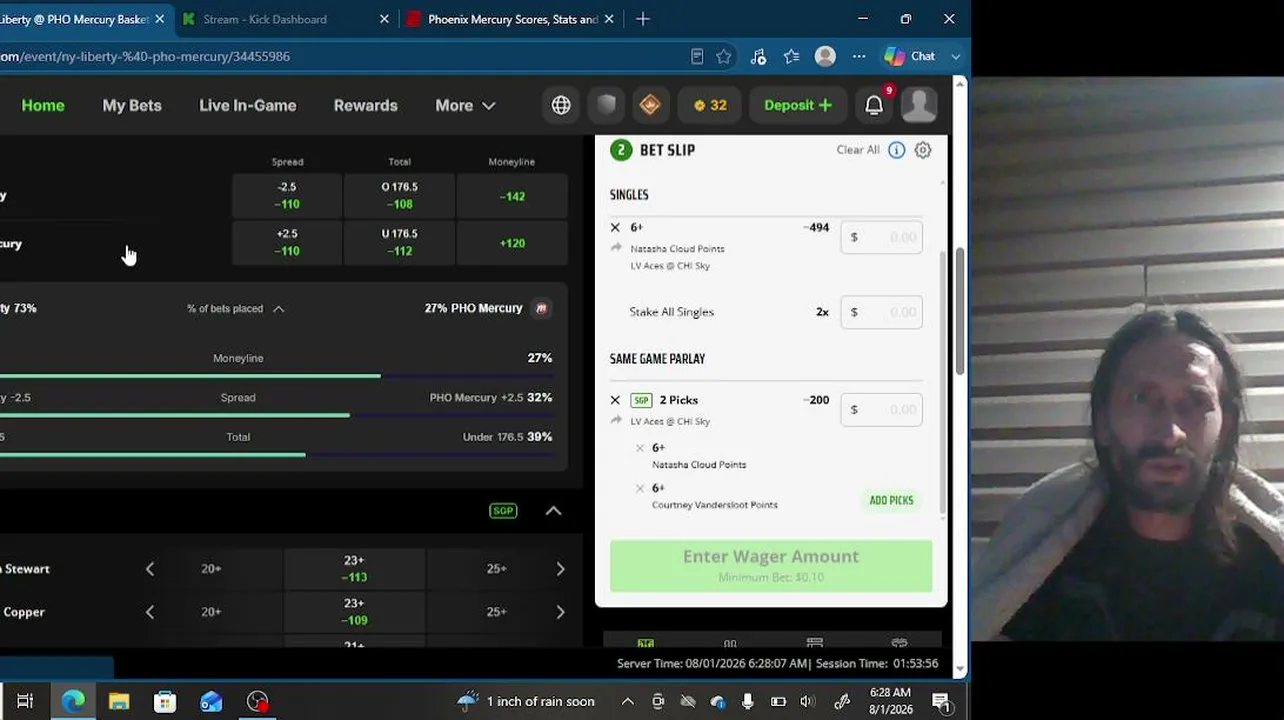Open My Bets
The image size is (1284, 720).
[132, 105]
